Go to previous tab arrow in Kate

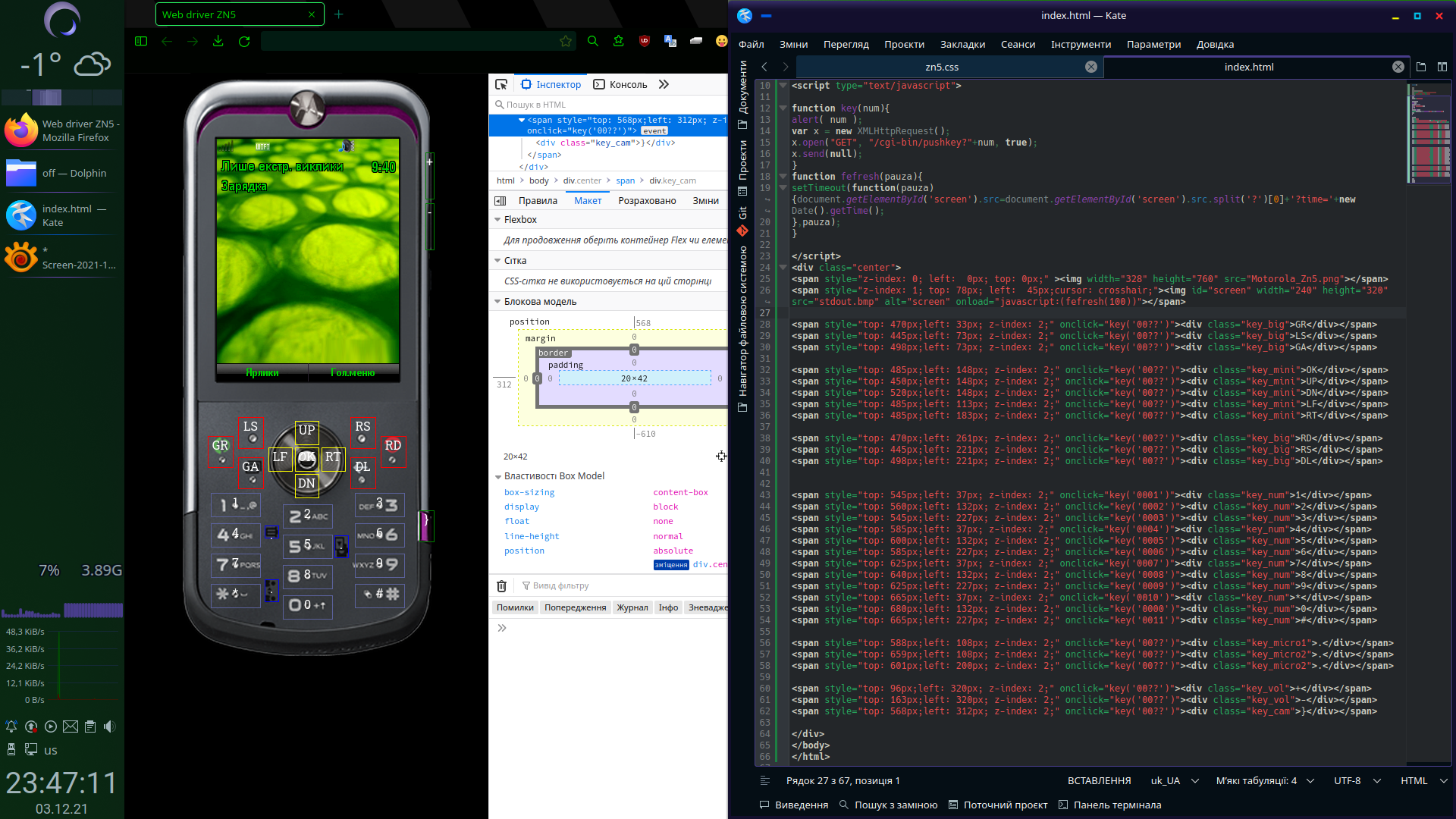764,67
